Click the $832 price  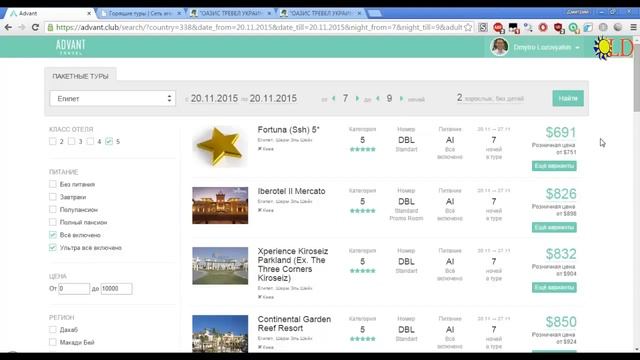tap(561, 254)
